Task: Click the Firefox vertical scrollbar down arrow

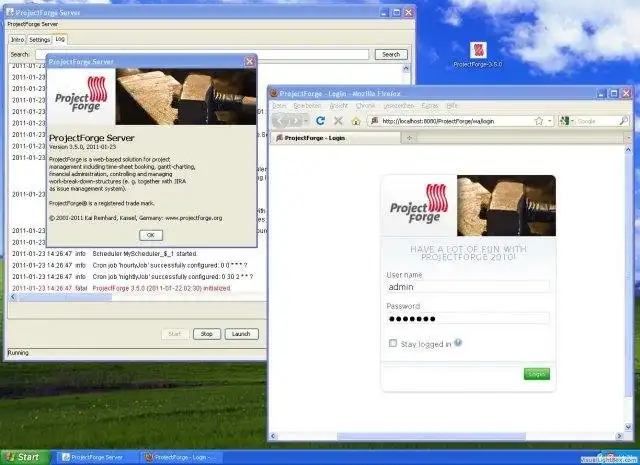Action: (x=628, y=427)
